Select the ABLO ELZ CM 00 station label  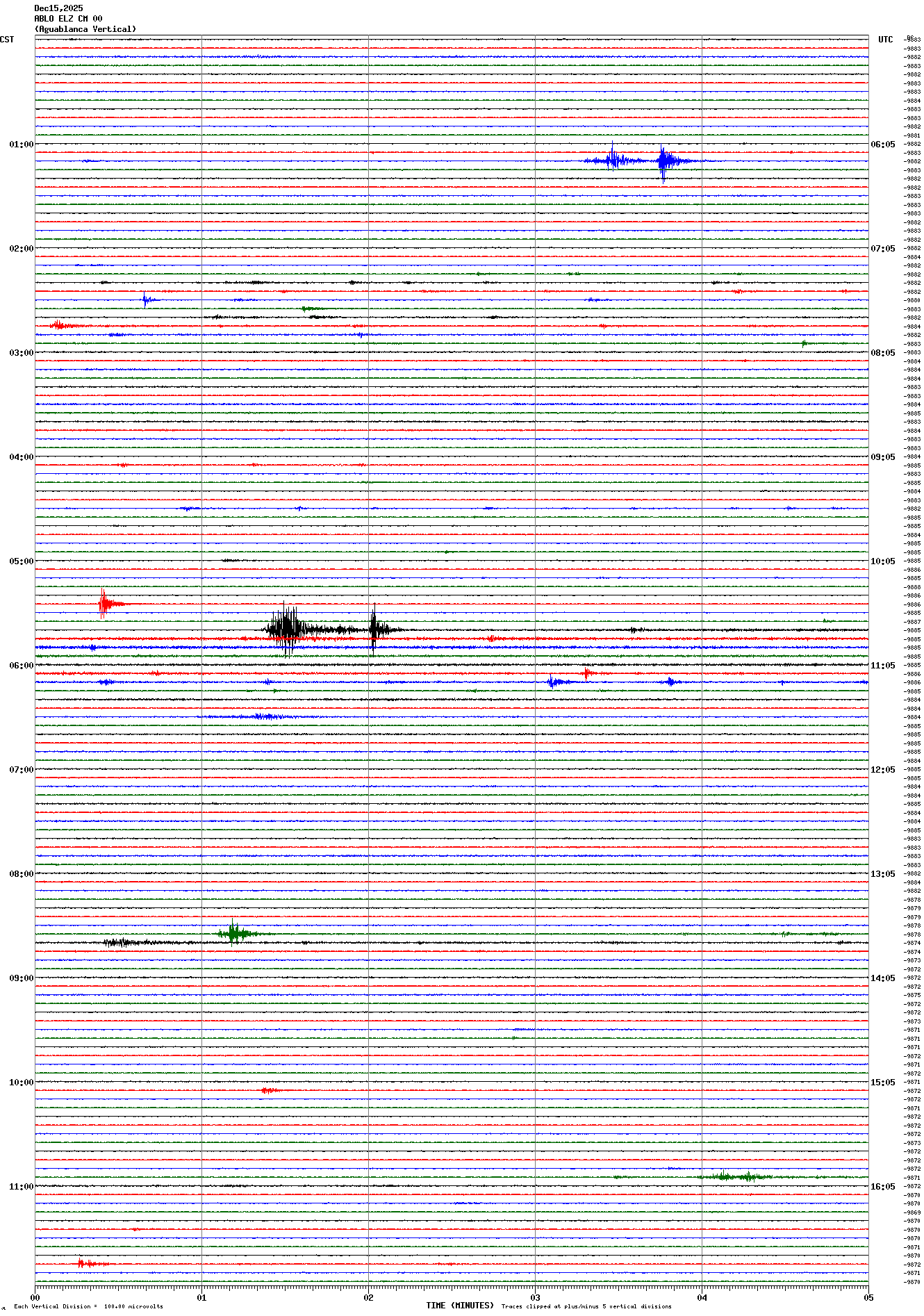coord(68,19)
